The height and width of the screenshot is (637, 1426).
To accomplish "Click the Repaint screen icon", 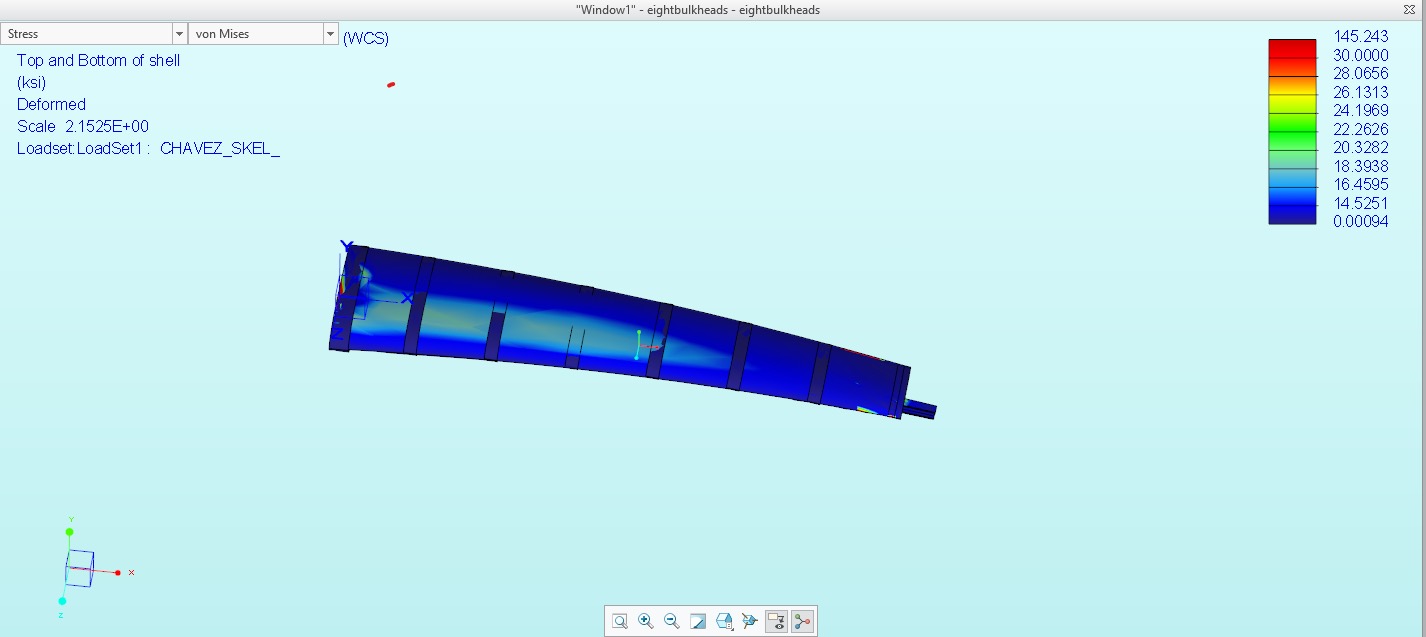I will [x=698, y=621].
